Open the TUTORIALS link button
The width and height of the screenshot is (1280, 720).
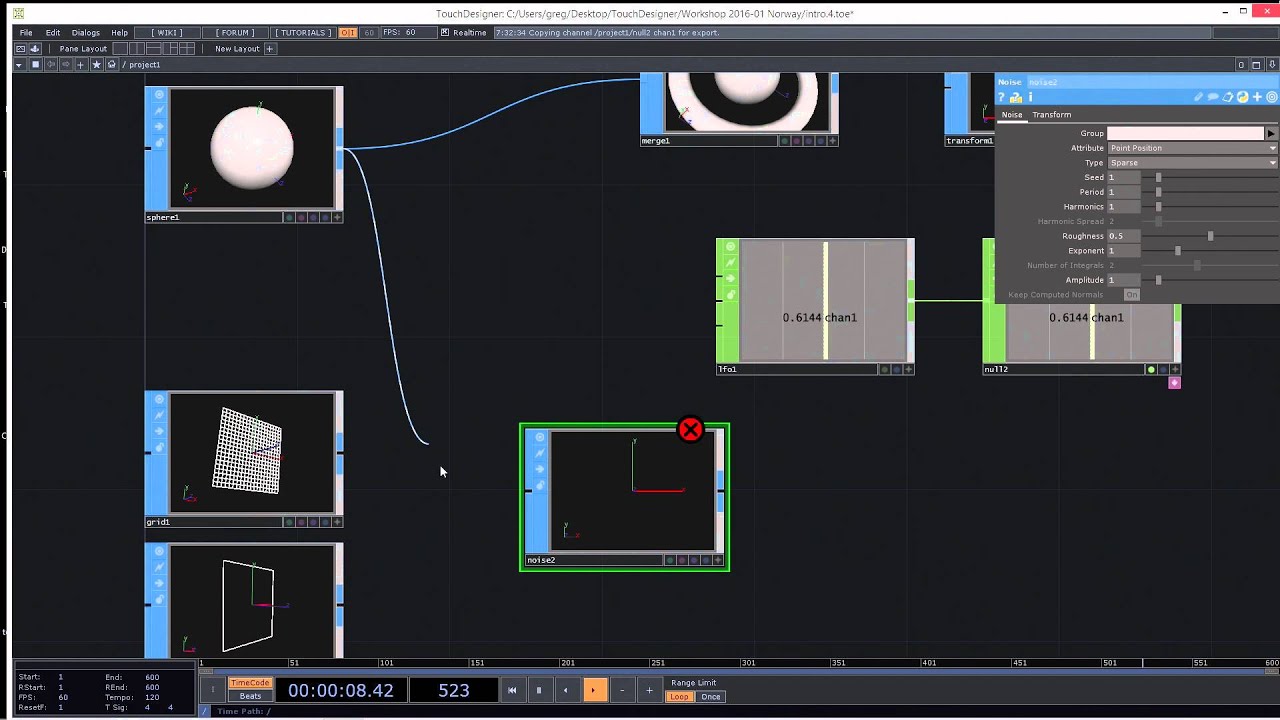[303, 32]
